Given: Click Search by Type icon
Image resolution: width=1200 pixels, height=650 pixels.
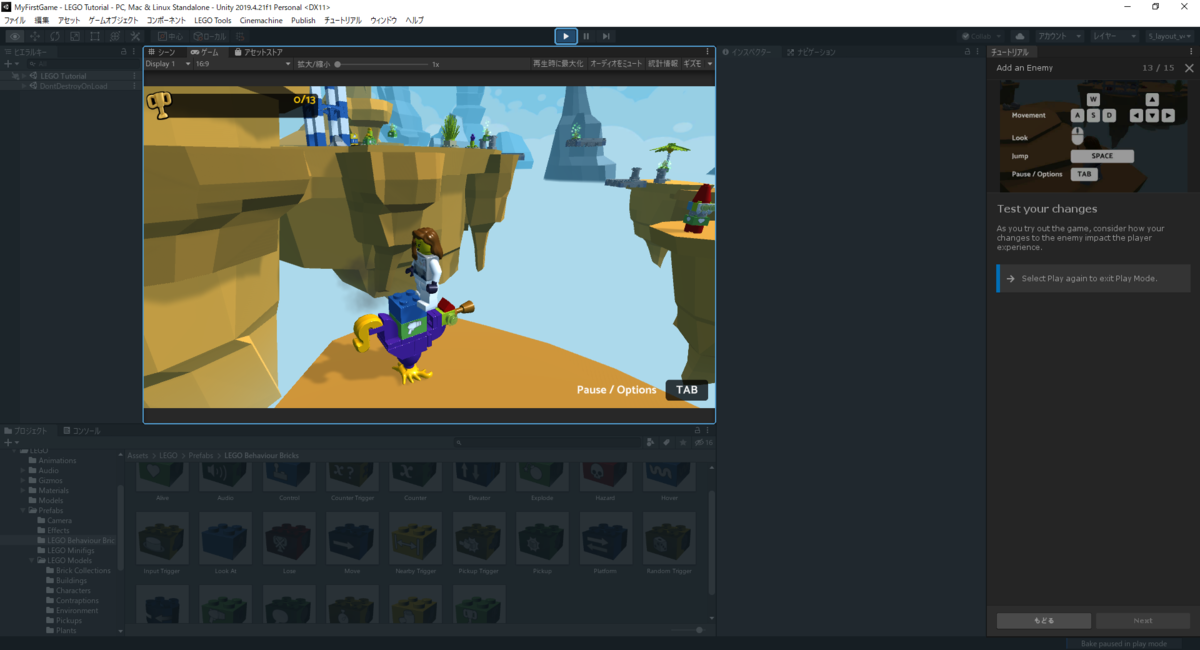Looking at the screenshot, I should point(651,442).
